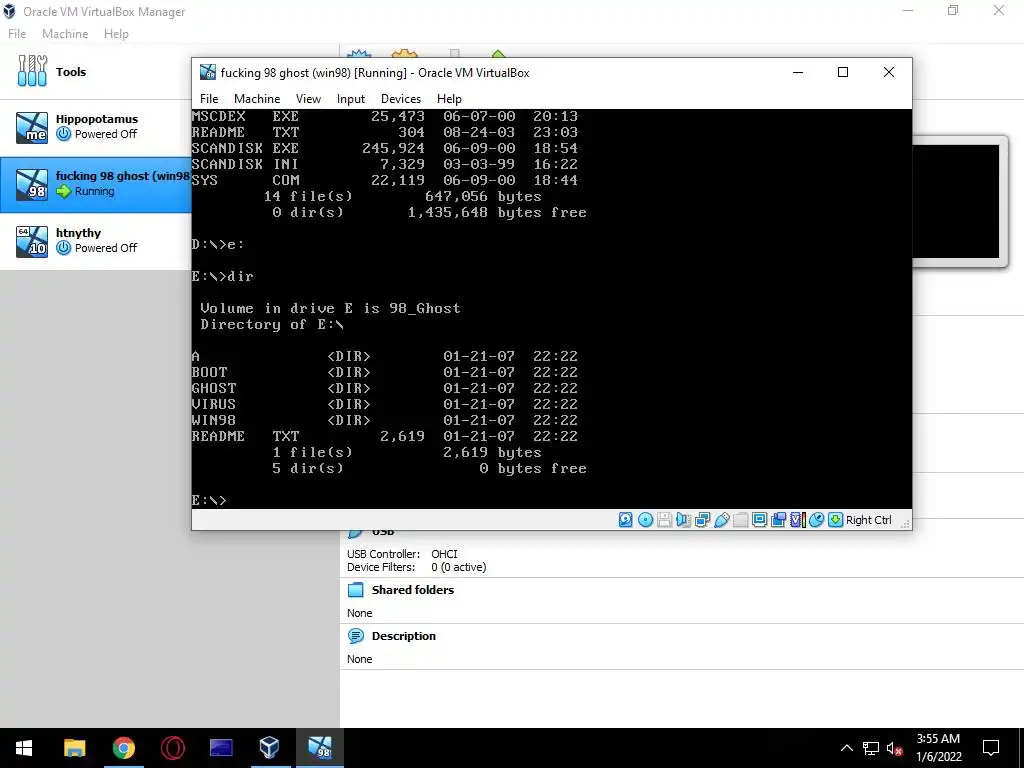
Task: Click the Description speech bubble icon
Action: [x=356, y=636]
